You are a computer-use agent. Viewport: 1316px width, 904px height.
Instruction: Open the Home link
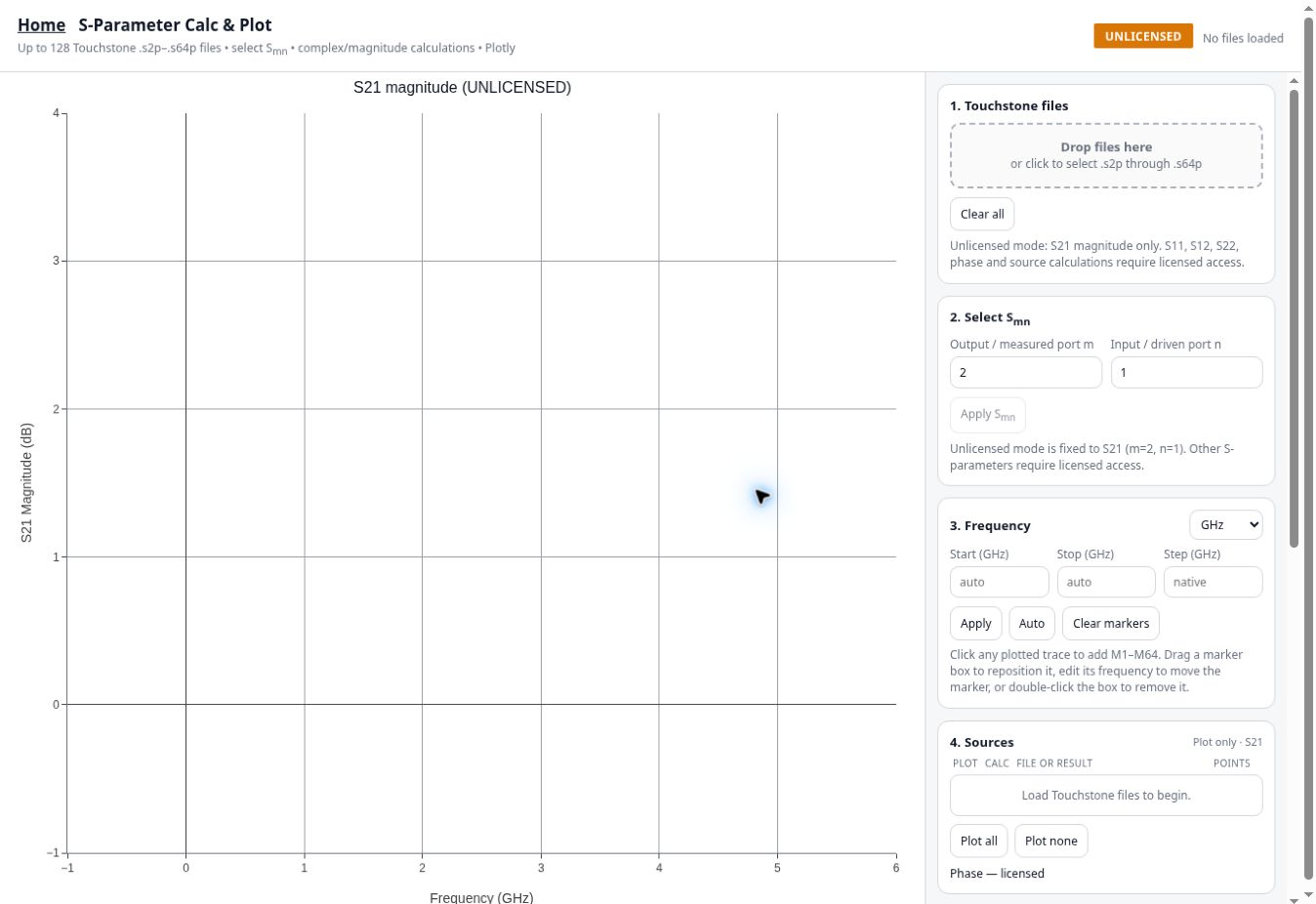tap(41, 25)
